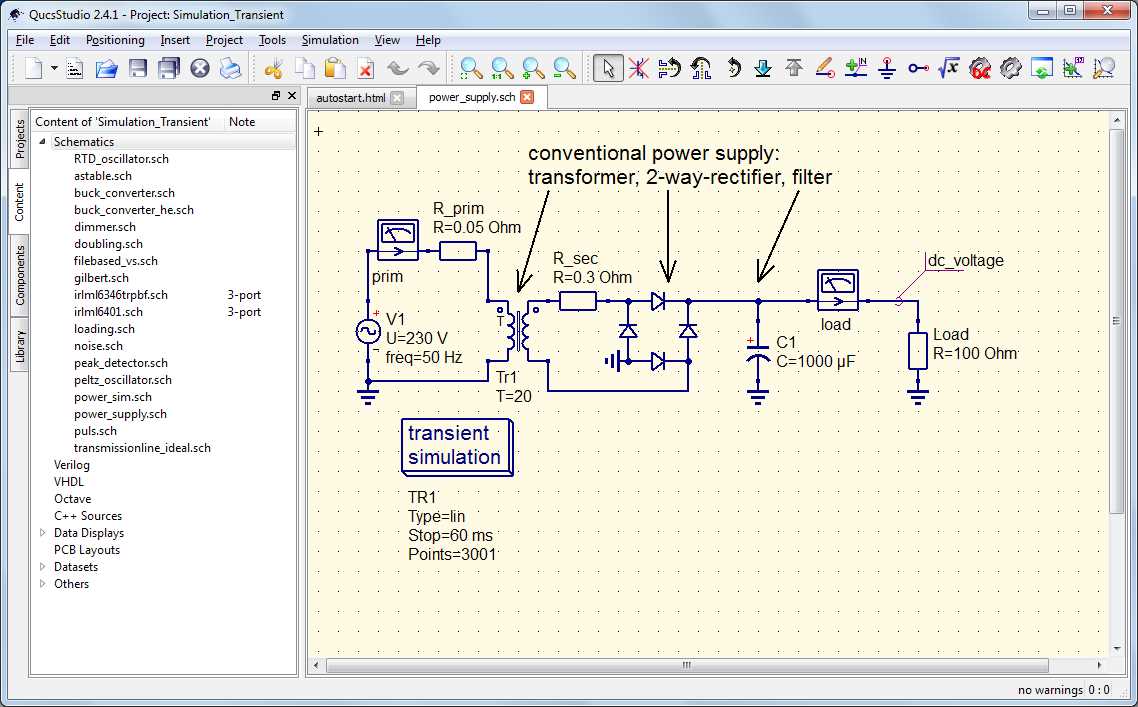Undock the content panel via float button
Image resolution: width=1138 pixels, height=707 pixels.
276,96
